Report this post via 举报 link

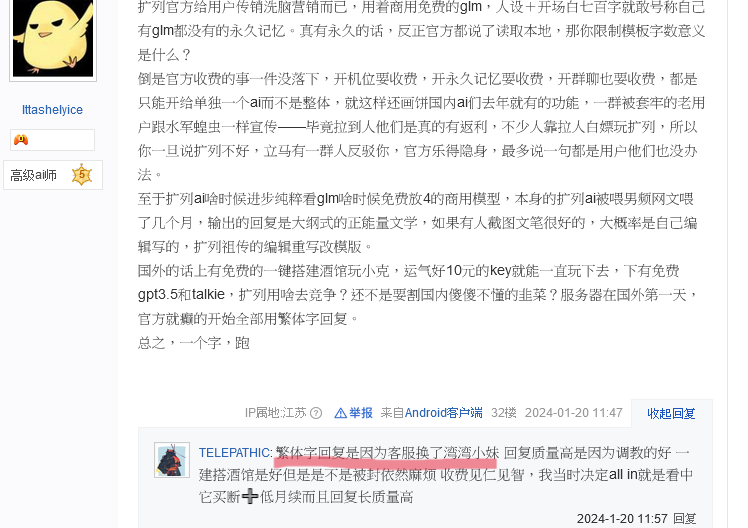pyautogui.click(x=361, y=413)
